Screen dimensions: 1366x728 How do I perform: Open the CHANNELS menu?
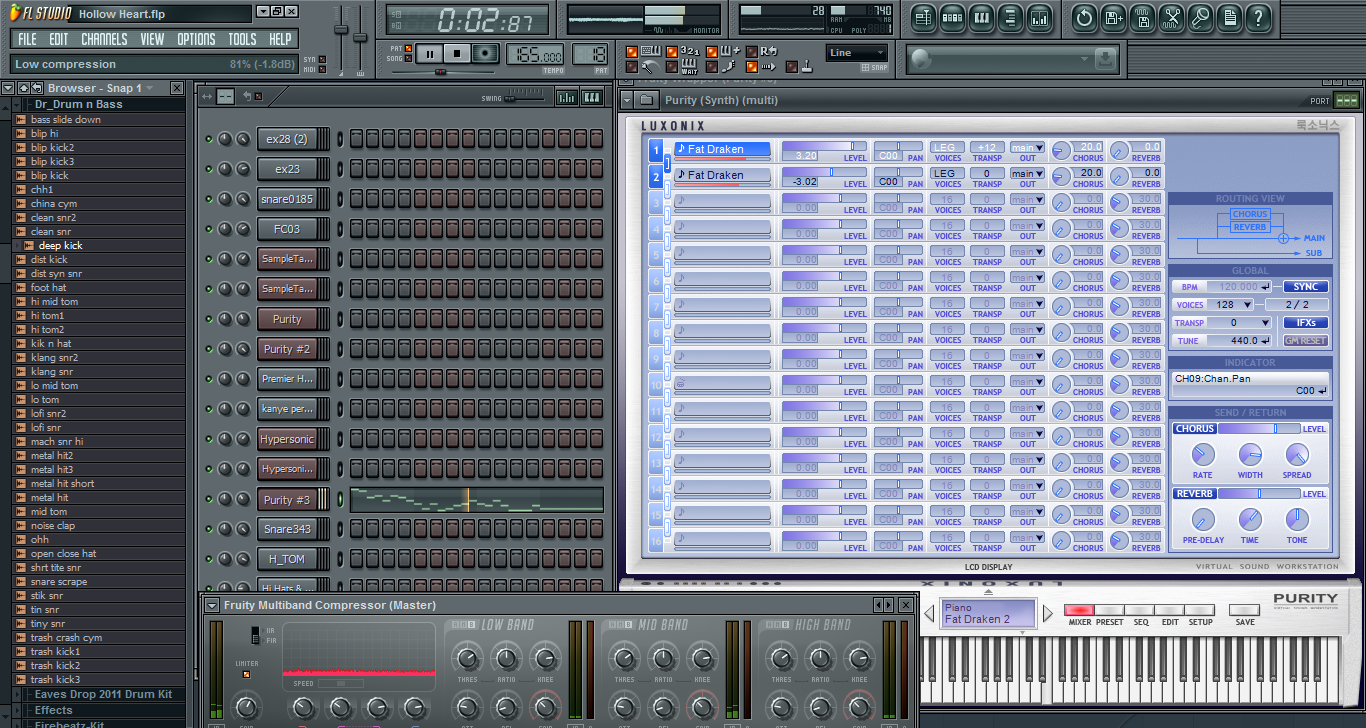click(104, 39)
